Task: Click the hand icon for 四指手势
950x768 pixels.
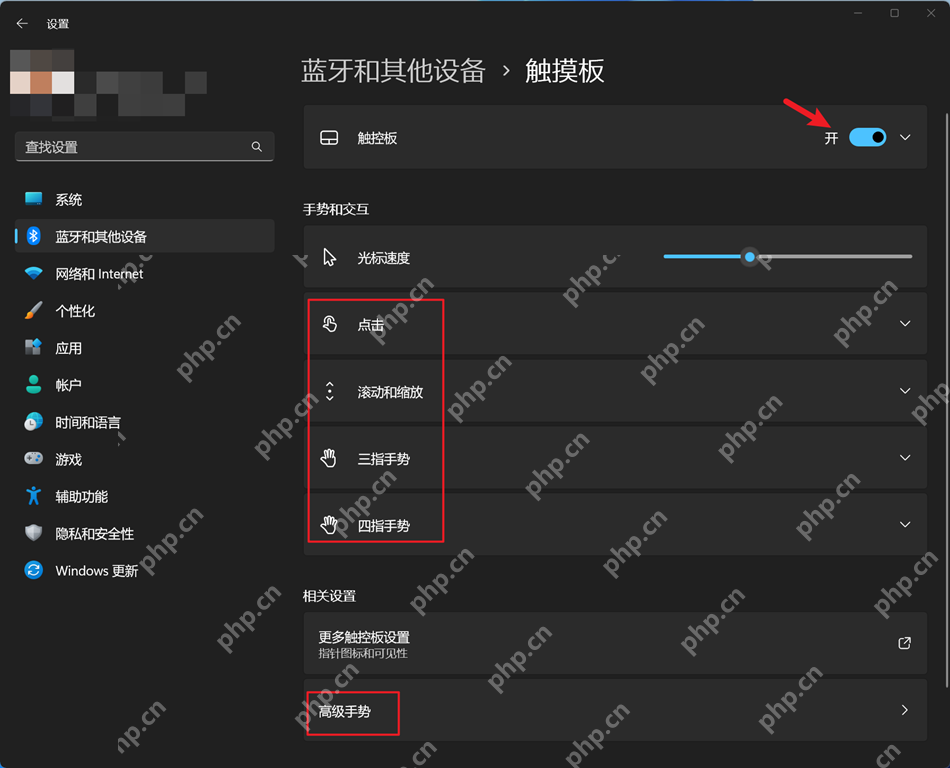Action: point(328,525)
